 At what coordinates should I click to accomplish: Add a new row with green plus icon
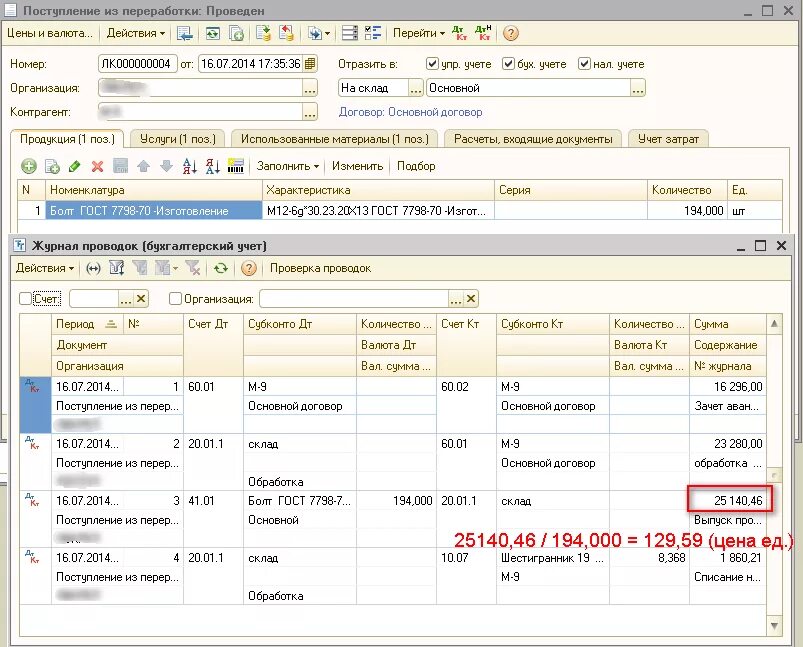[29, 166]
